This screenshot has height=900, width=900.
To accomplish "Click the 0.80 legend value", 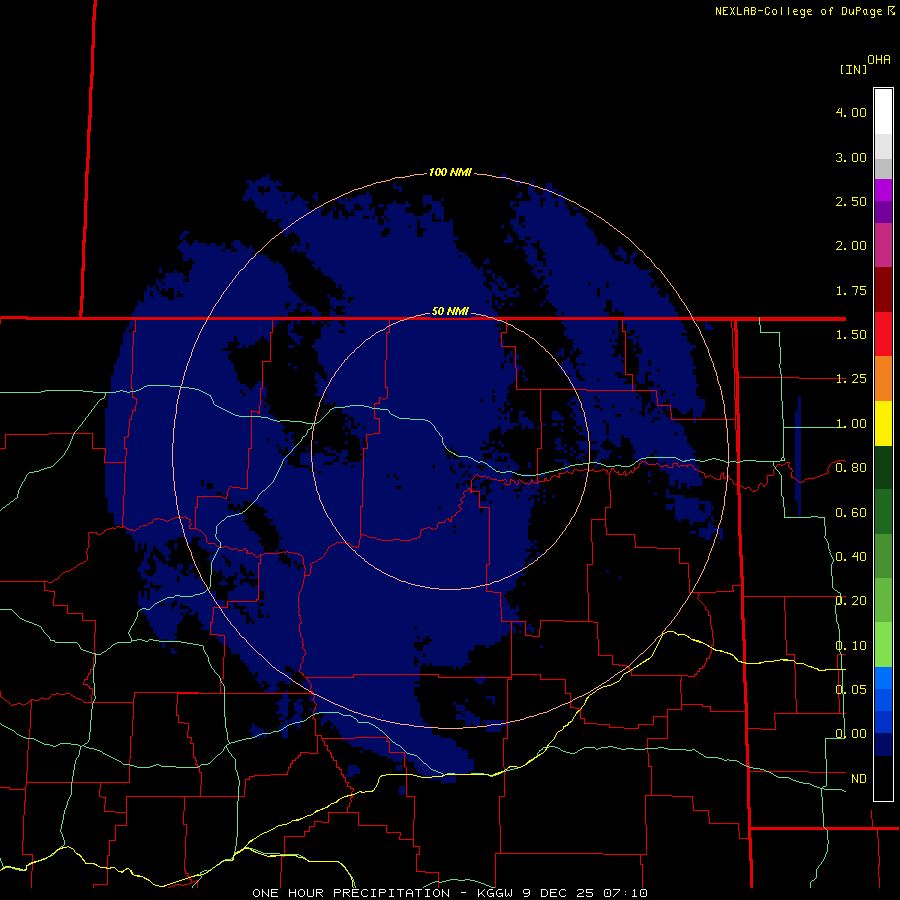I will [851, 468].
